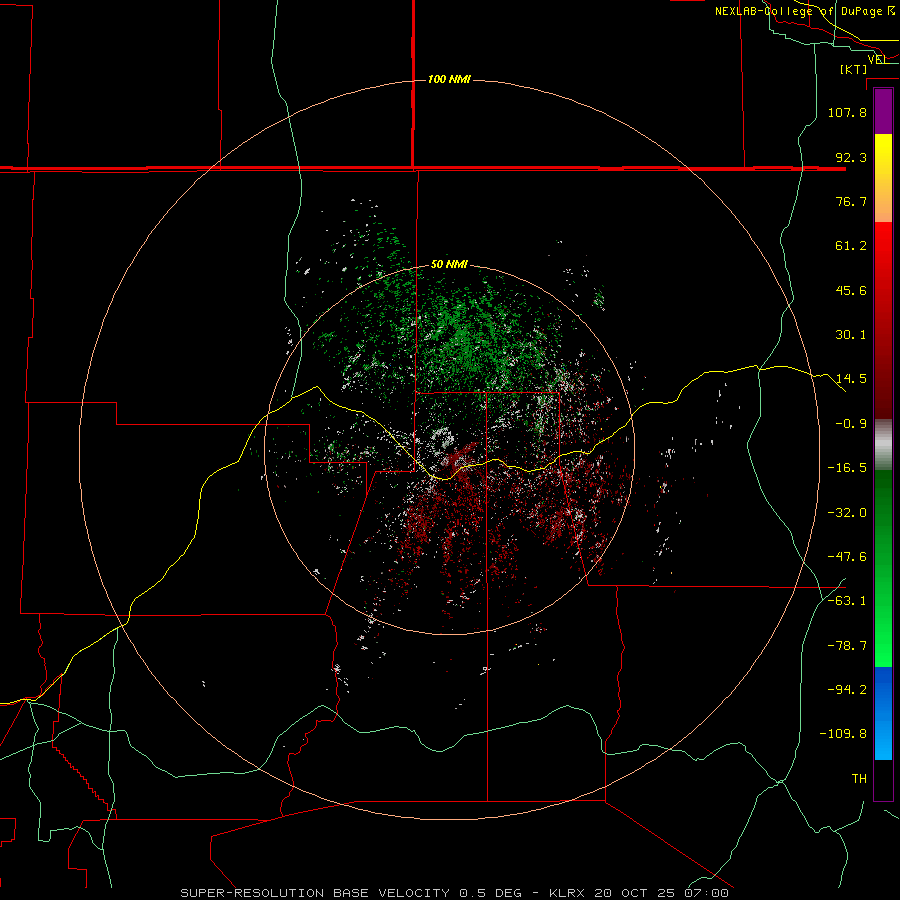Click the 45.6 velocity scale value
This screenshot has width=900, height=900.
(851, 290)
